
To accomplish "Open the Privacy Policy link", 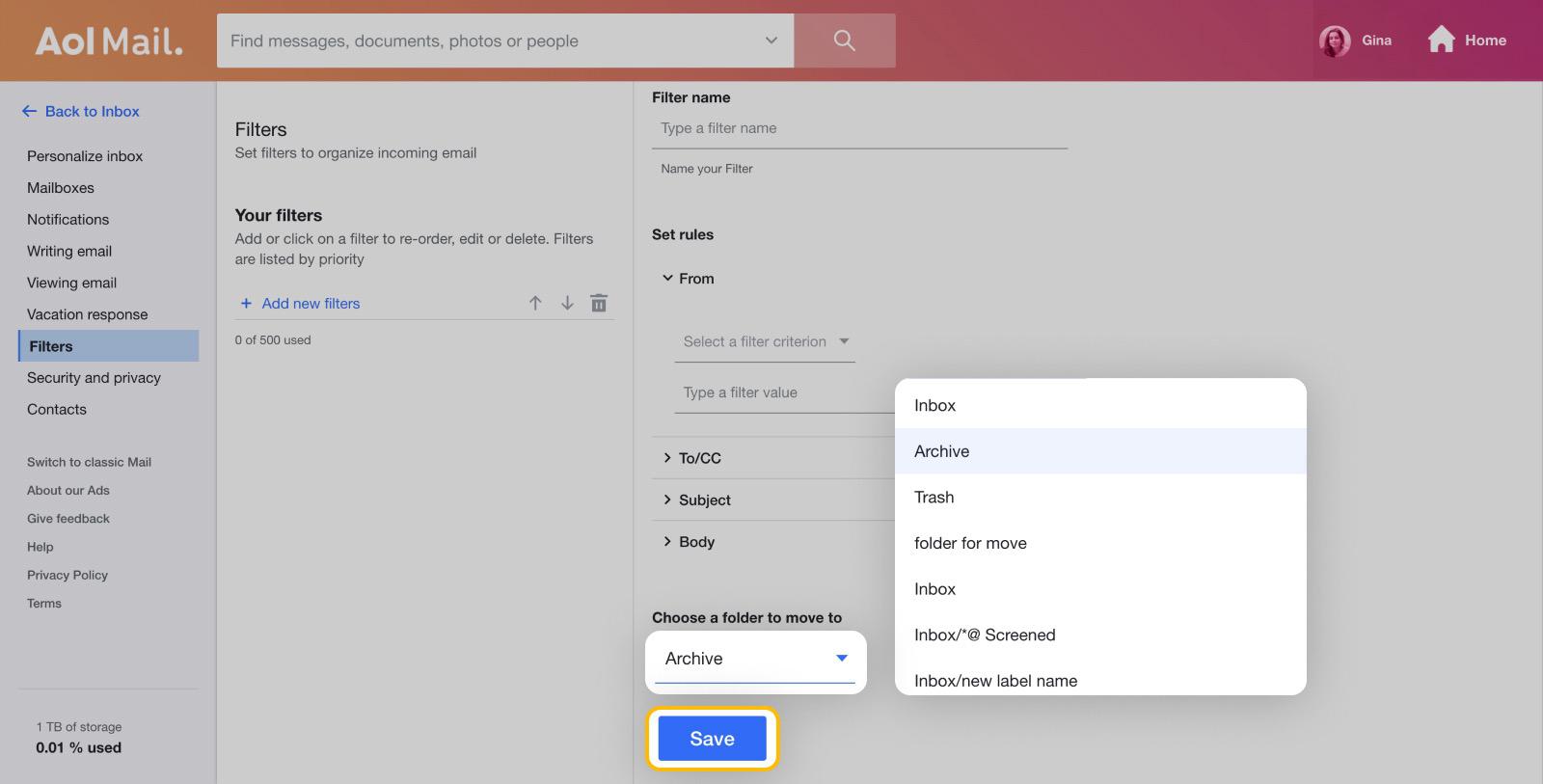I will click(68, 575).
